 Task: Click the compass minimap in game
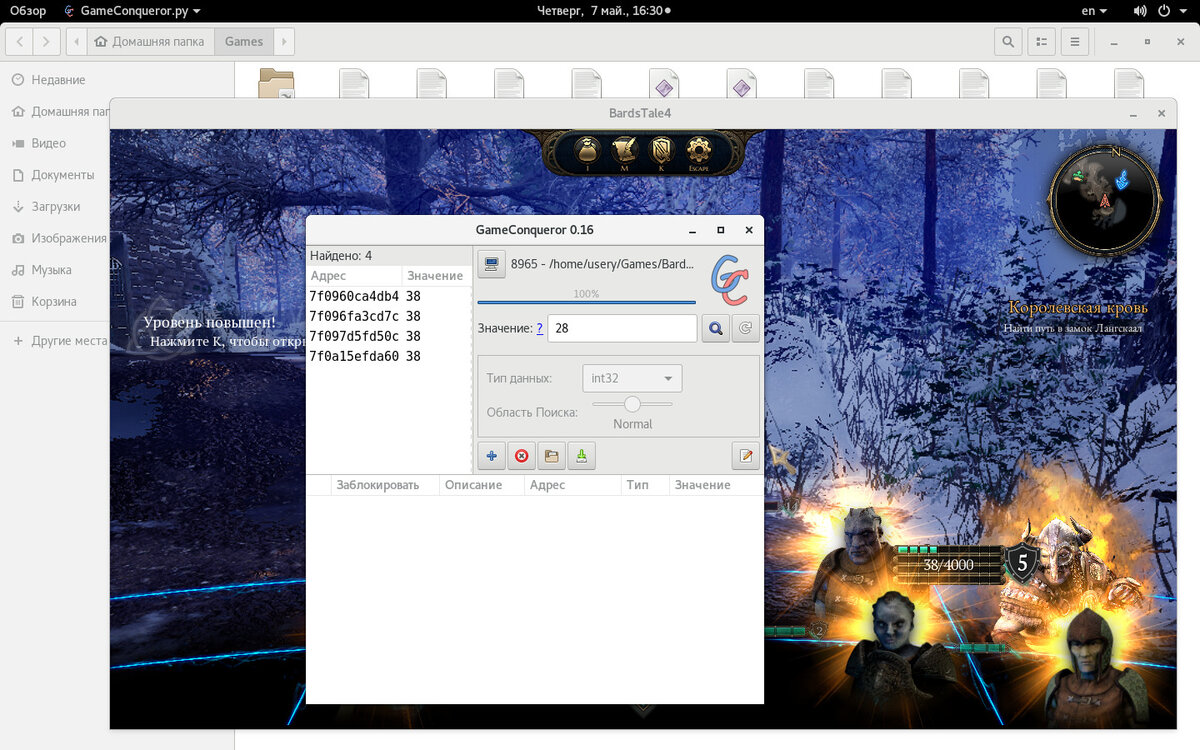coord(1105,199)
